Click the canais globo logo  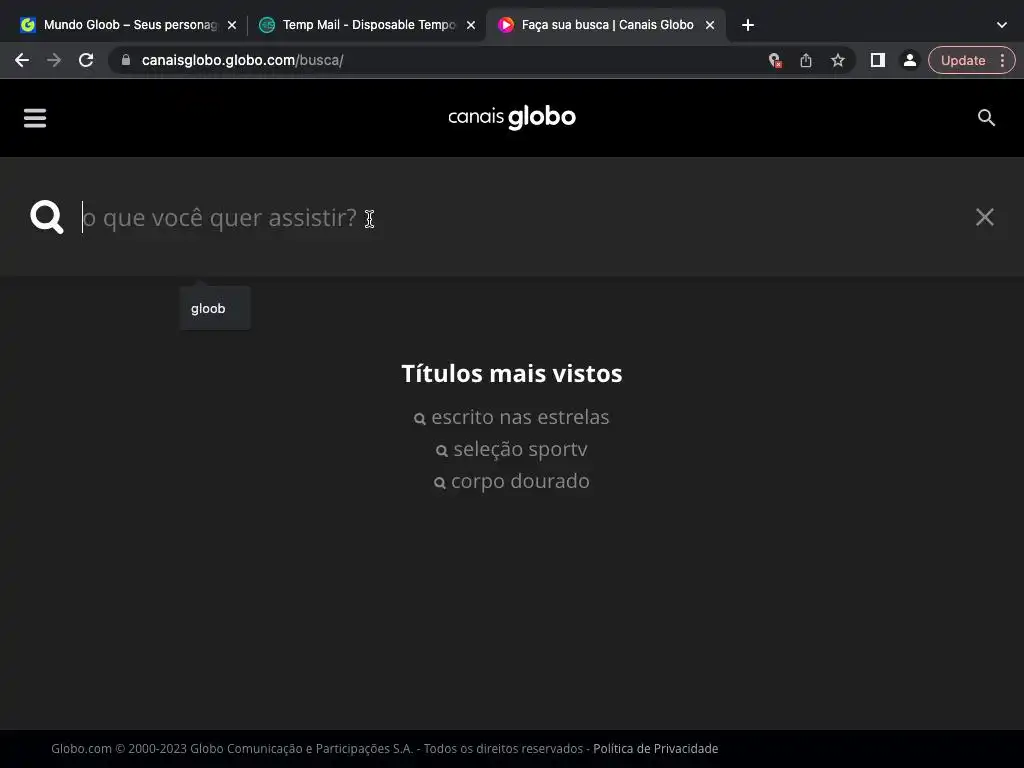pyautogui.click(x=512, y=118)
